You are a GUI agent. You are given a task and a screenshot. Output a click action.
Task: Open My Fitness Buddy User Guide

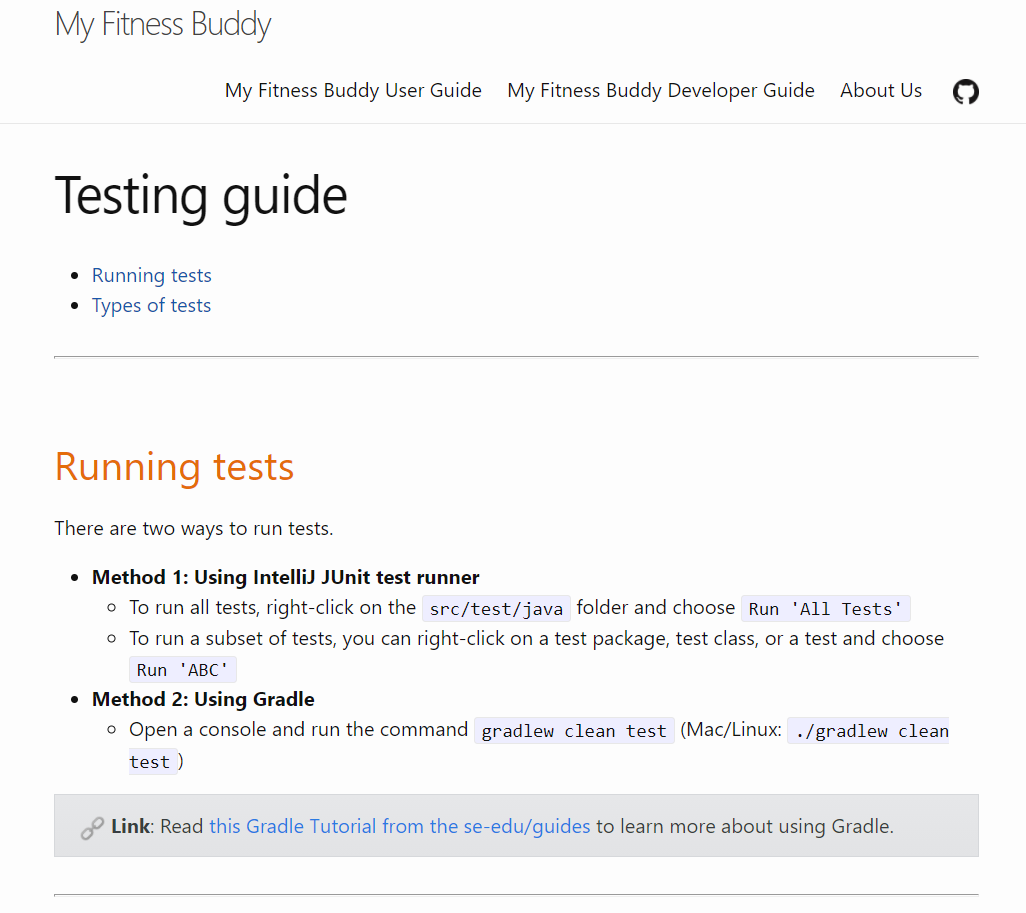(x=353, y=90)
